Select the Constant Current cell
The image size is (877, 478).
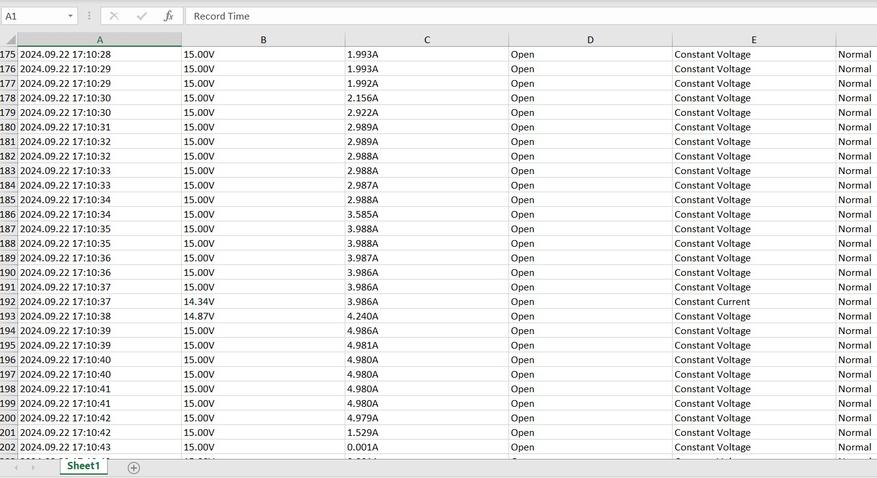(x=754, y=301)
